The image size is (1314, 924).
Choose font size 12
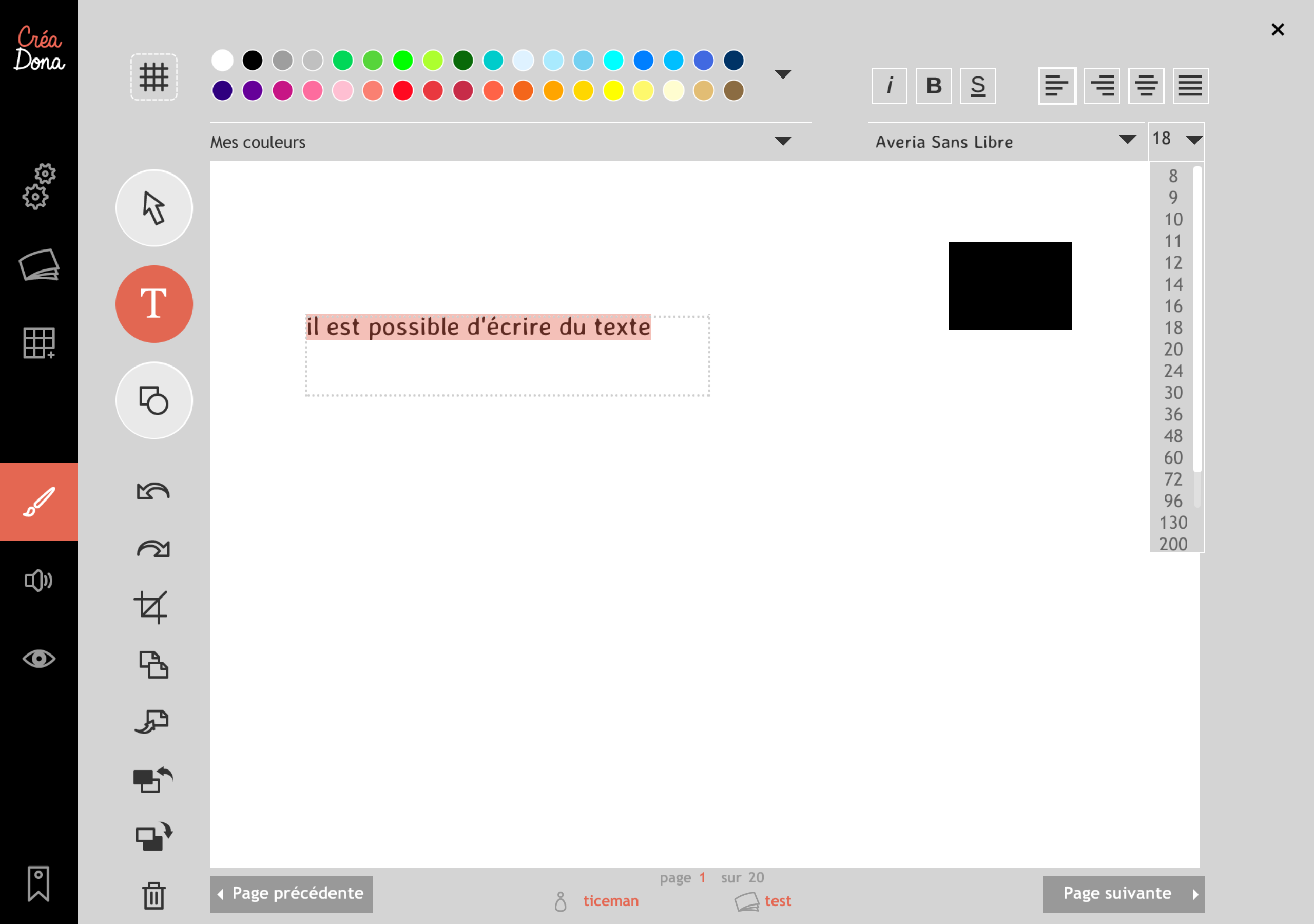tap(1173, 263)
